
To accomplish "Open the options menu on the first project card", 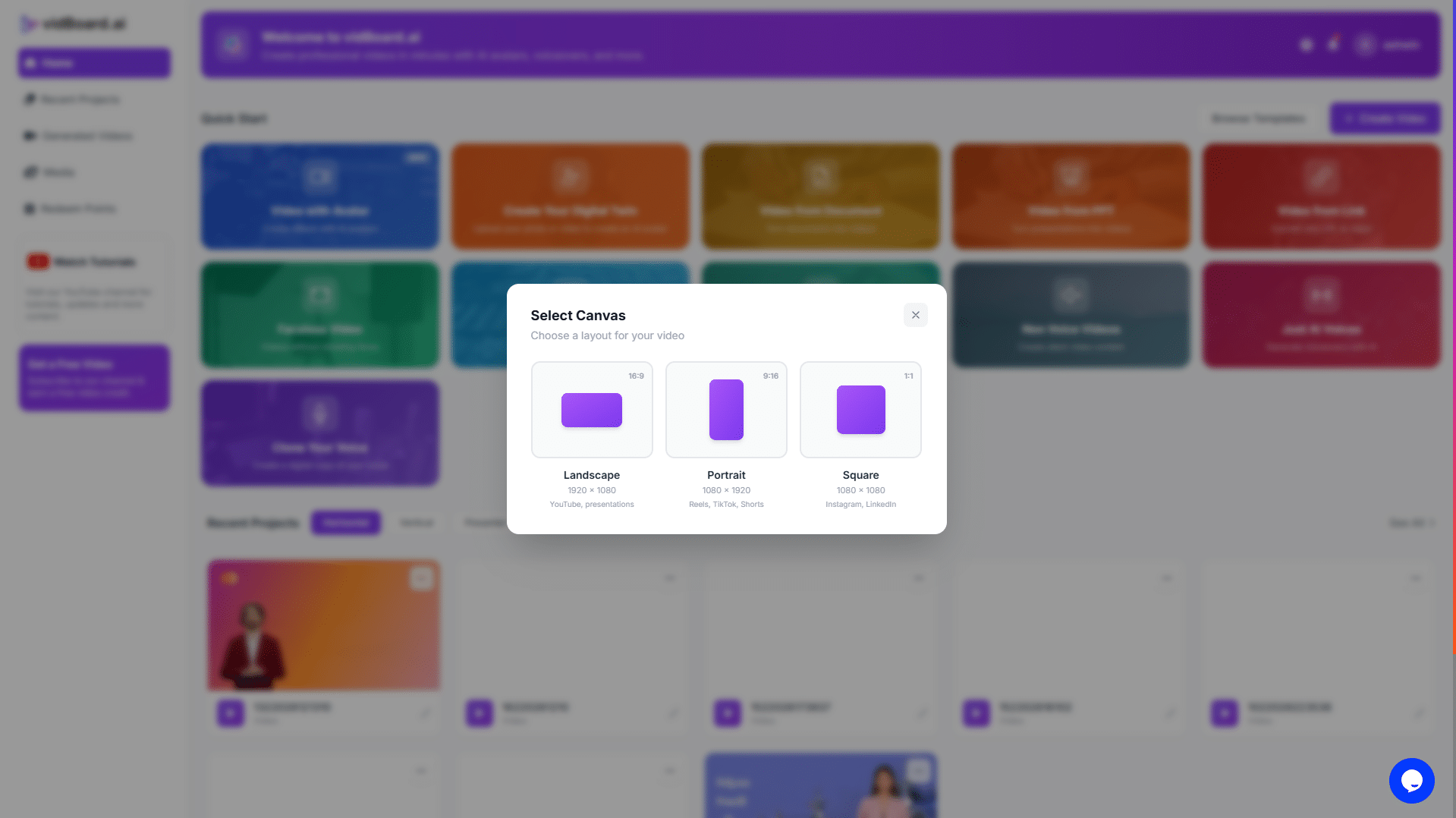I will [423, 578].
